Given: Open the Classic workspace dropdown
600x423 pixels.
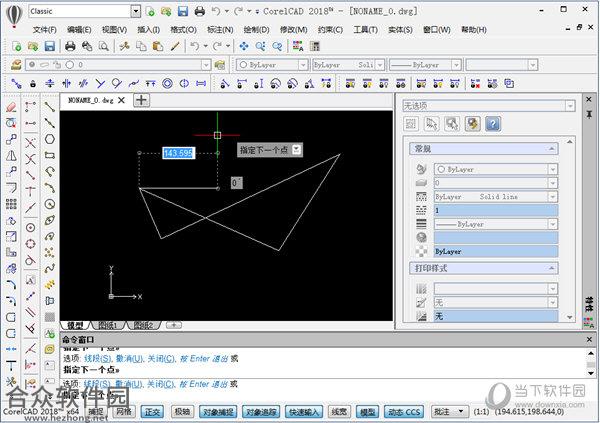Looking at the screenshot, I should 135,11.
